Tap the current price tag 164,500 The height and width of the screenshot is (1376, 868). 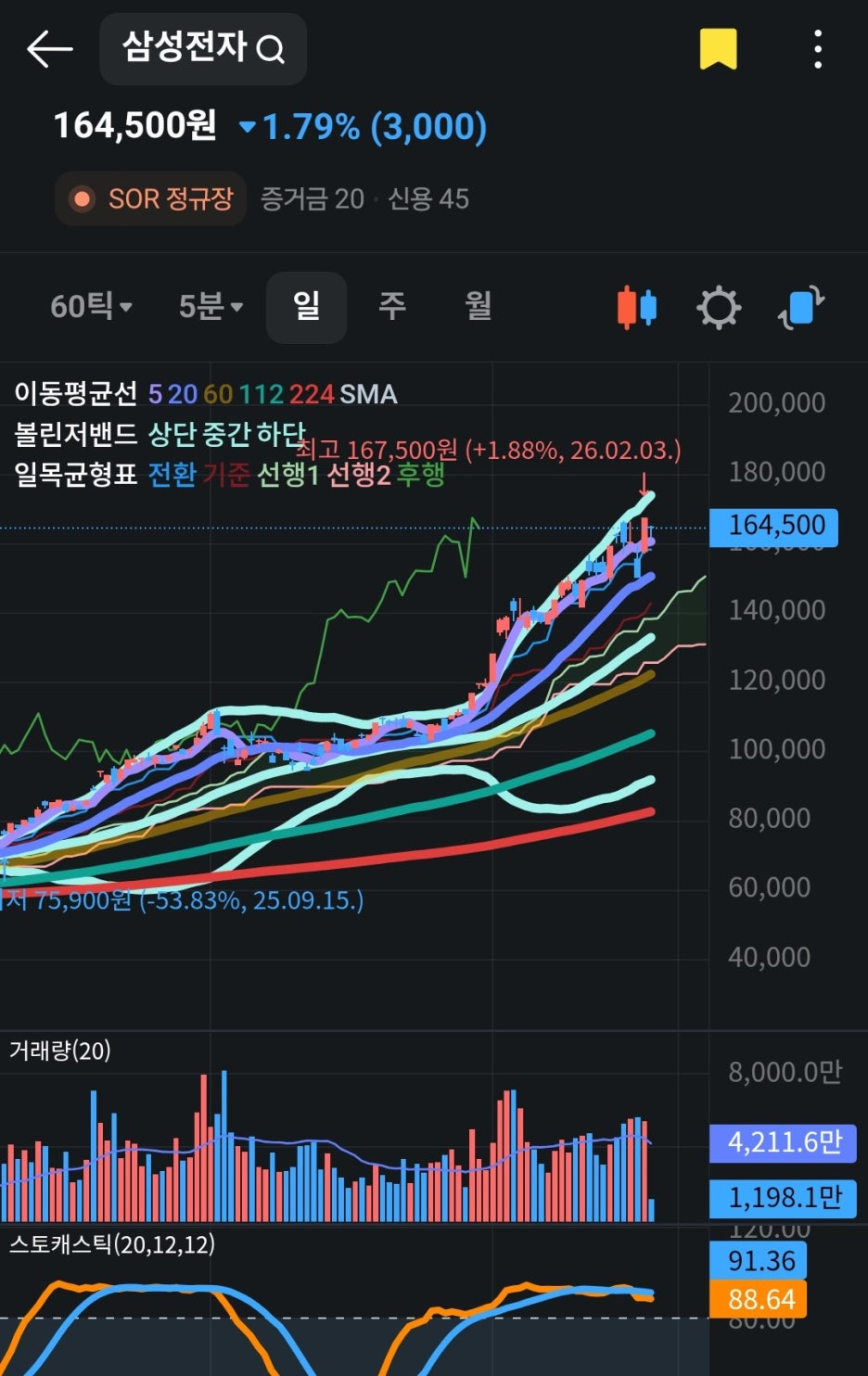(773, 527)
